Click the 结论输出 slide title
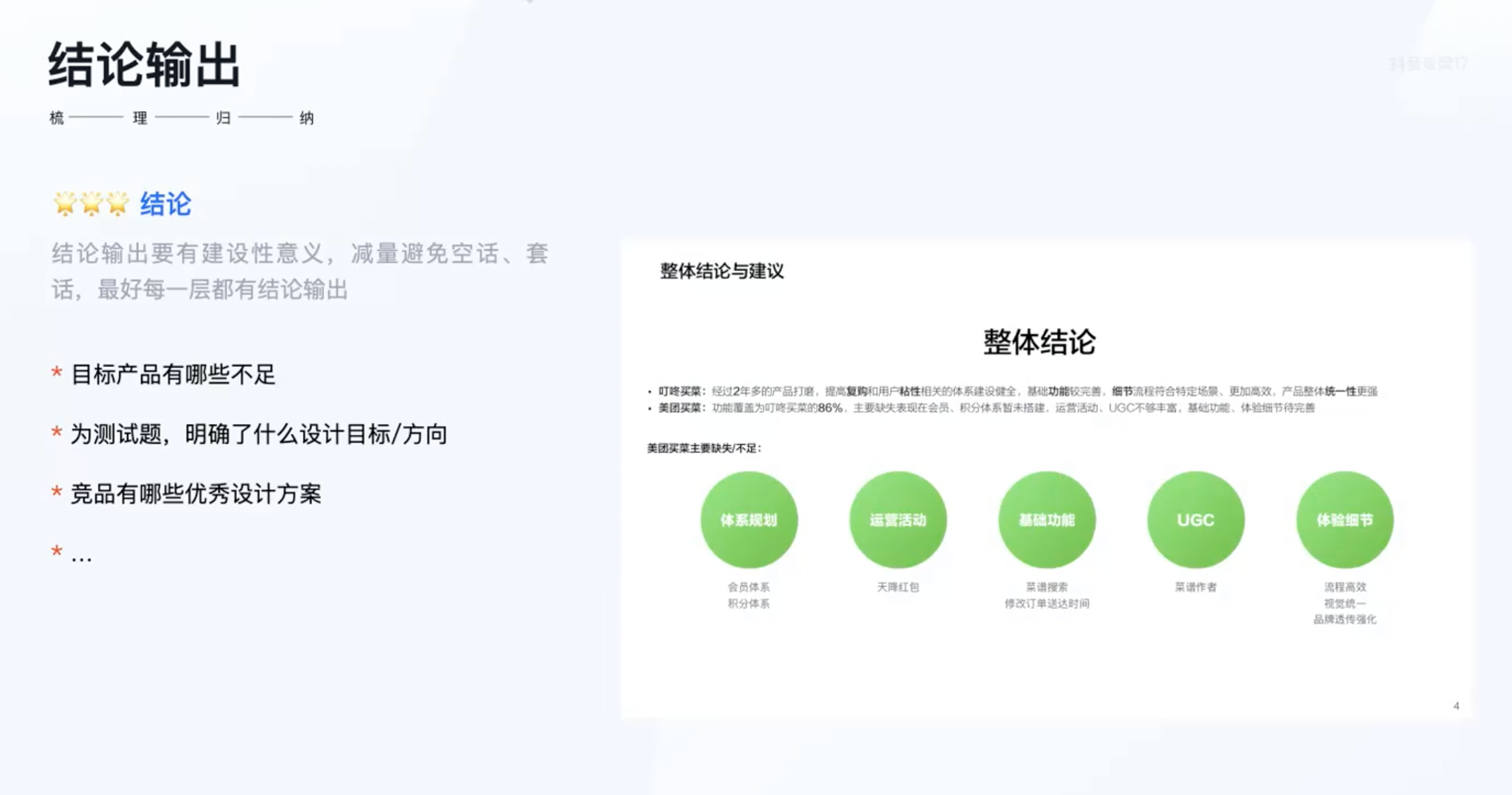Screen dimensions: 1512x795 click(x=144, y=65)
